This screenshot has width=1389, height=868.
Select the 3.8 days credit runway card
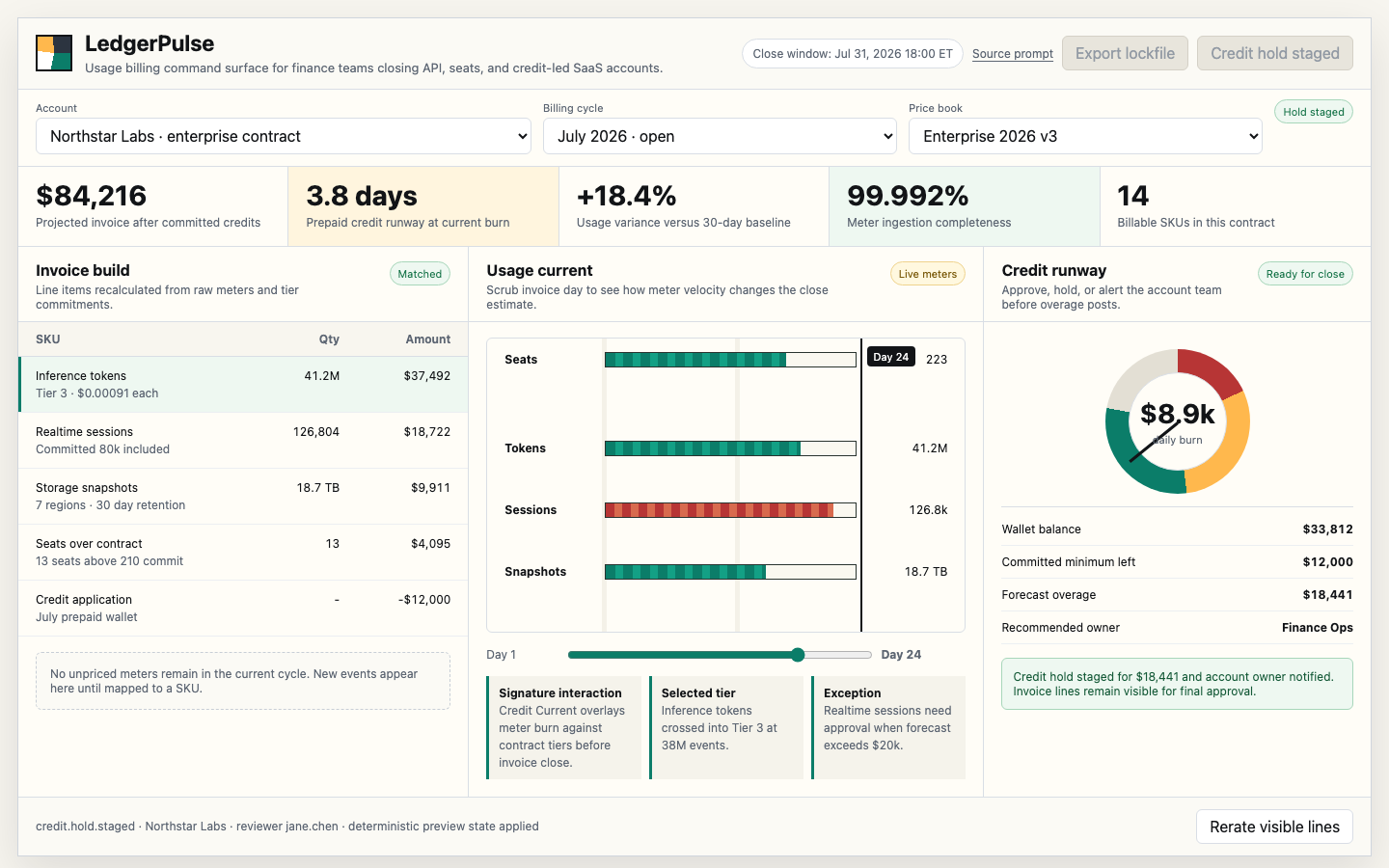(423, 206)
